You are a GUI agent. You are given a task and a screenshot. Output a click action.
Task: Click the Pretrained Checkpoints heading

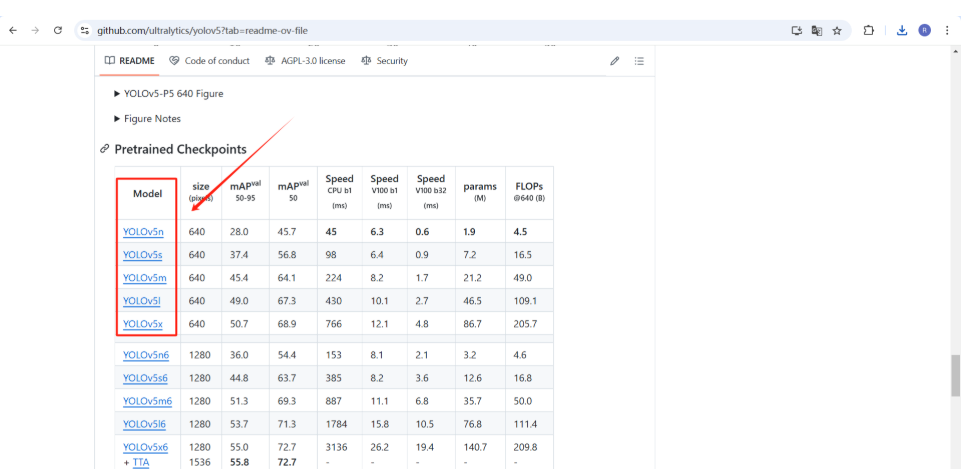pyautogui.click(x=180, y=149)
